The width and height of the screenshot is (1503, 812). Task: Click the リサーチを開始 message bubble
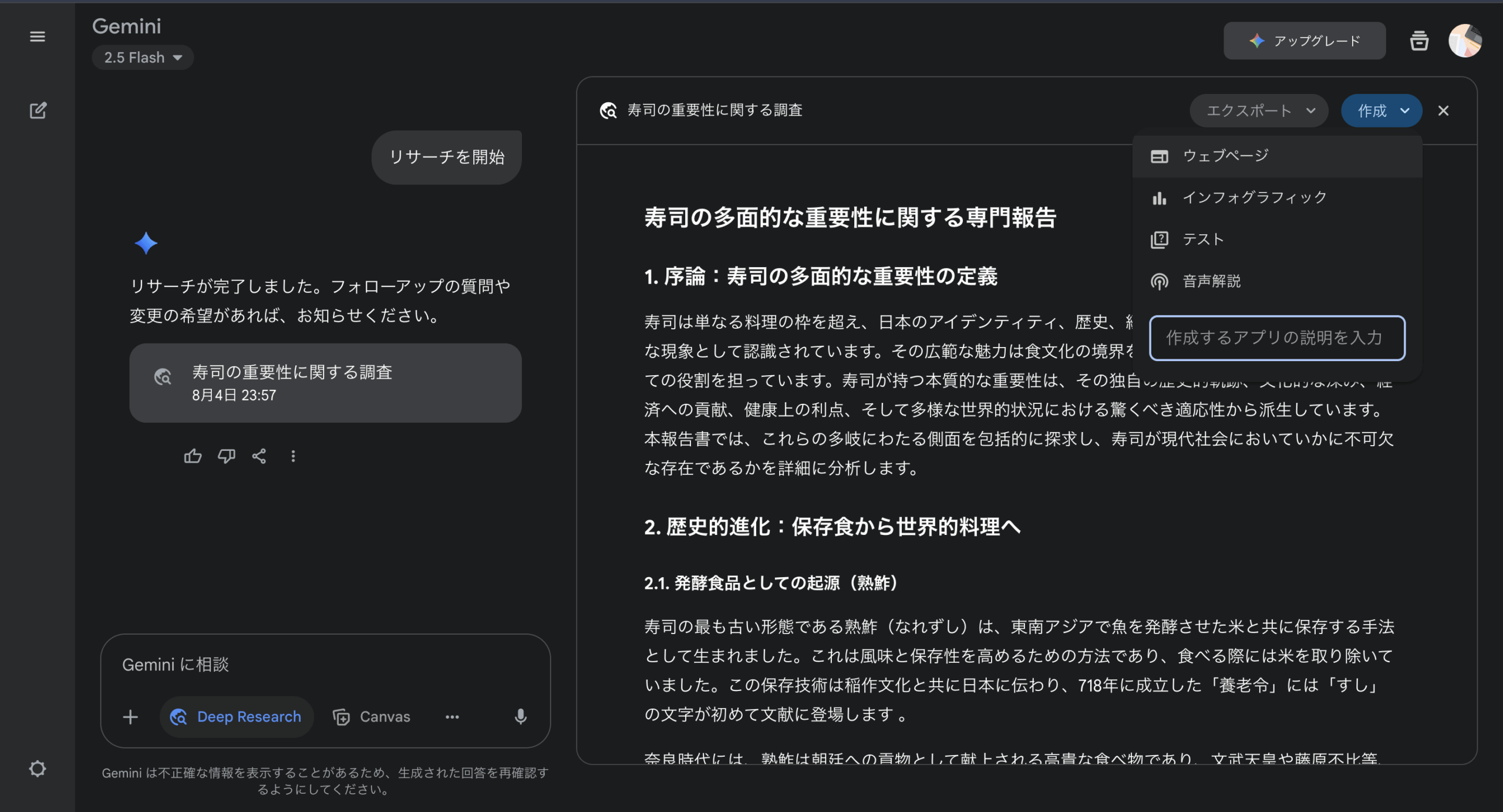[x=447, y=157]
